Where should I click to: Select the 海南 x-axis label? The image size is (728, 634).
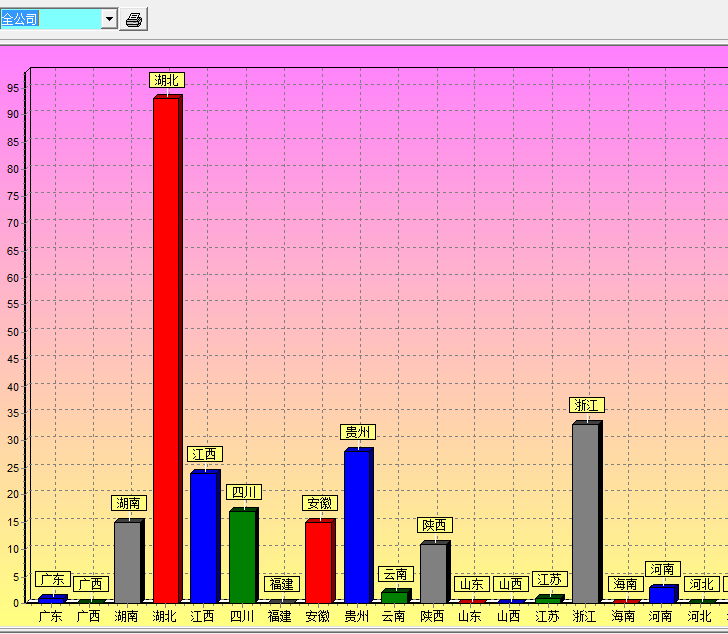point(624,616)
